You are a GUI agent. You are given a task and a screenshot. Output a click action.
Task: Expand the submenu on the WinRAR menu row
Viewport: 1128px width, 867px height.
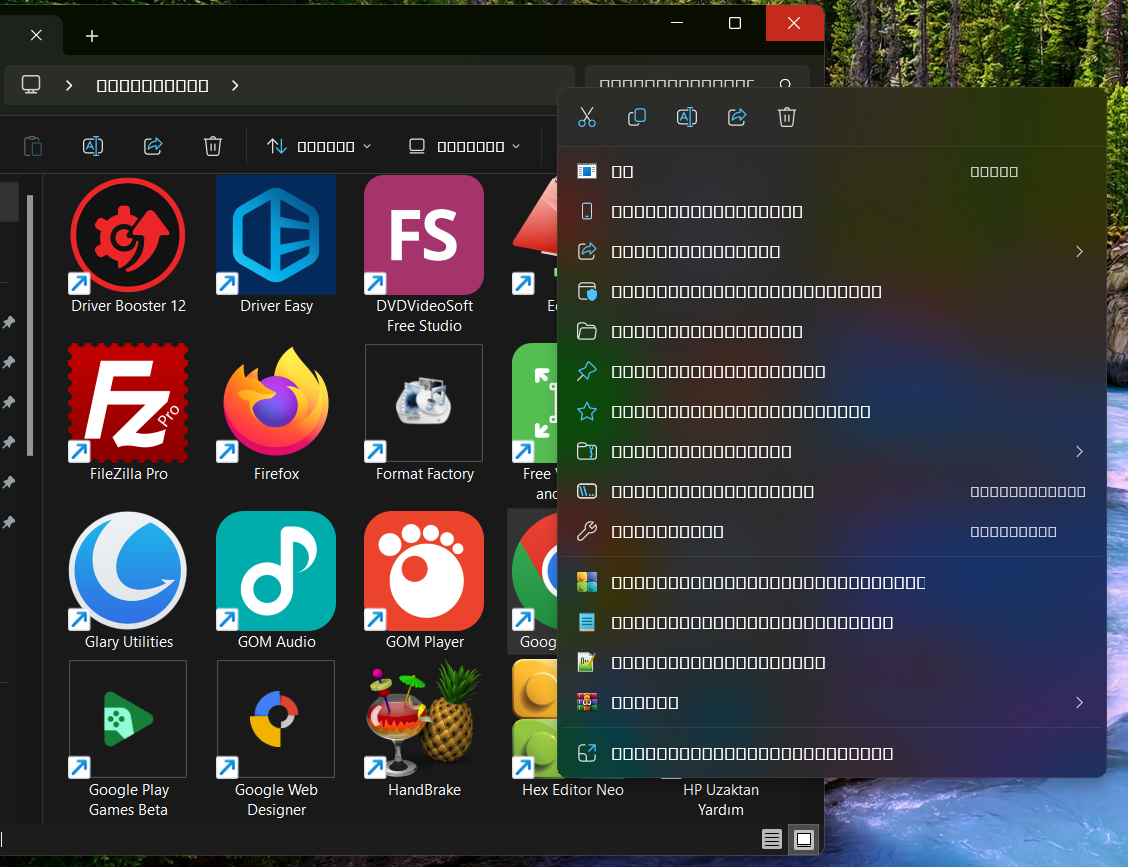1079,702
